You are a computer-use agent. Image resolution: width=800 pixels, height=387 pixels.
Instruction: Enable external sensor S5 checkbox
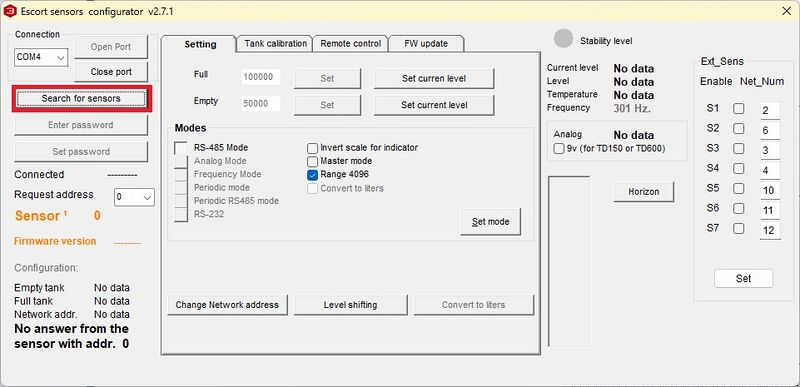tap(738, 189)
